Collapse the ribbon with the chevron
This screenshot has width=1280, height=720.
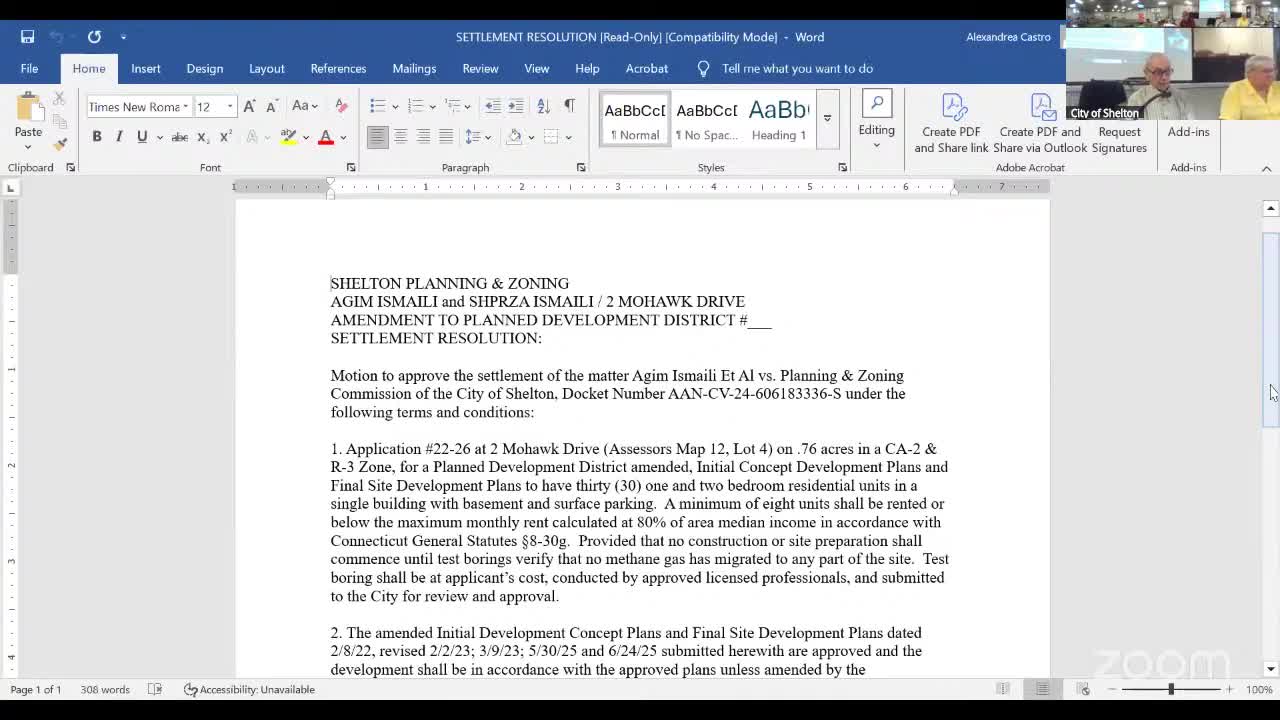coord(1266,169)
